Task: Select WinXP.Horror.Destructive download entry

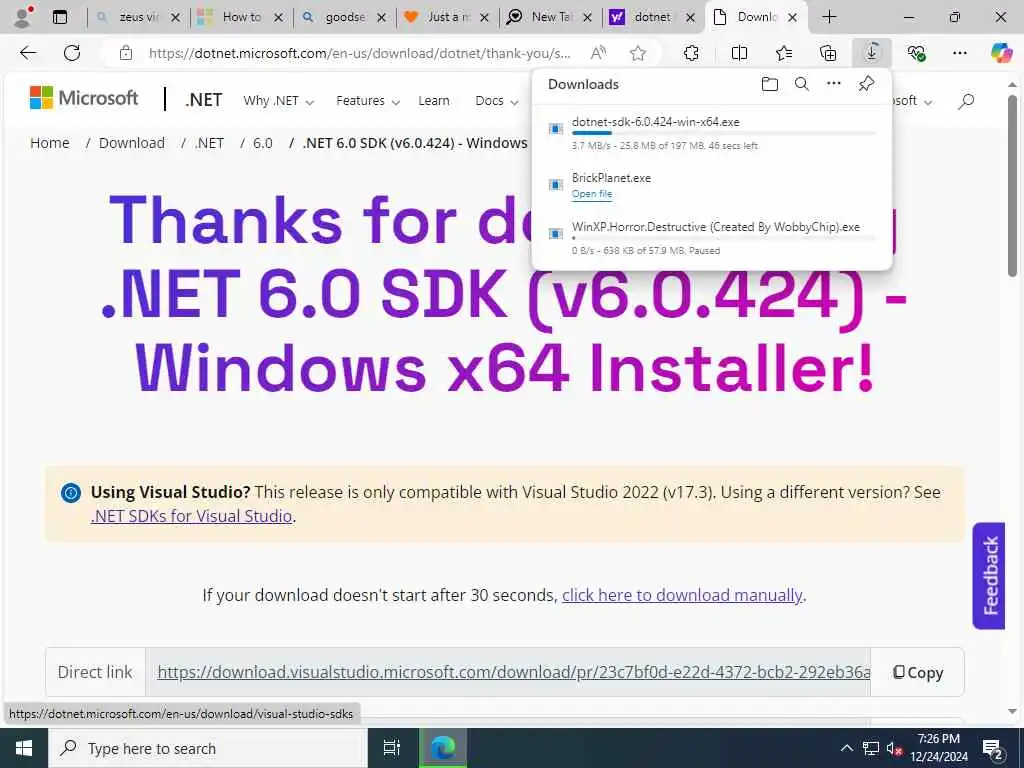Action: click(x=712, y=238)
